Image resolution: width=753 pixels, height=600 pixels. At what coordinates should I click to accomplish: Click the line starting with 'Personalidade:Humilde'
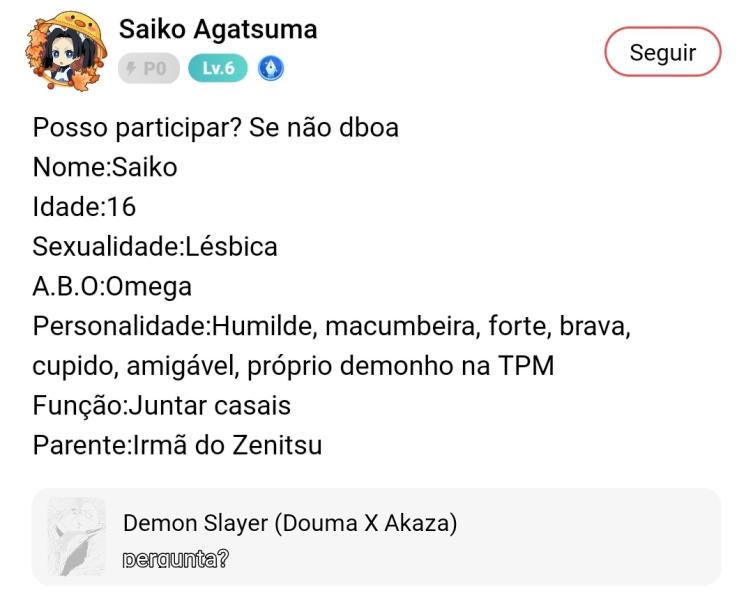pyautogui.click(x=331, y=326)
